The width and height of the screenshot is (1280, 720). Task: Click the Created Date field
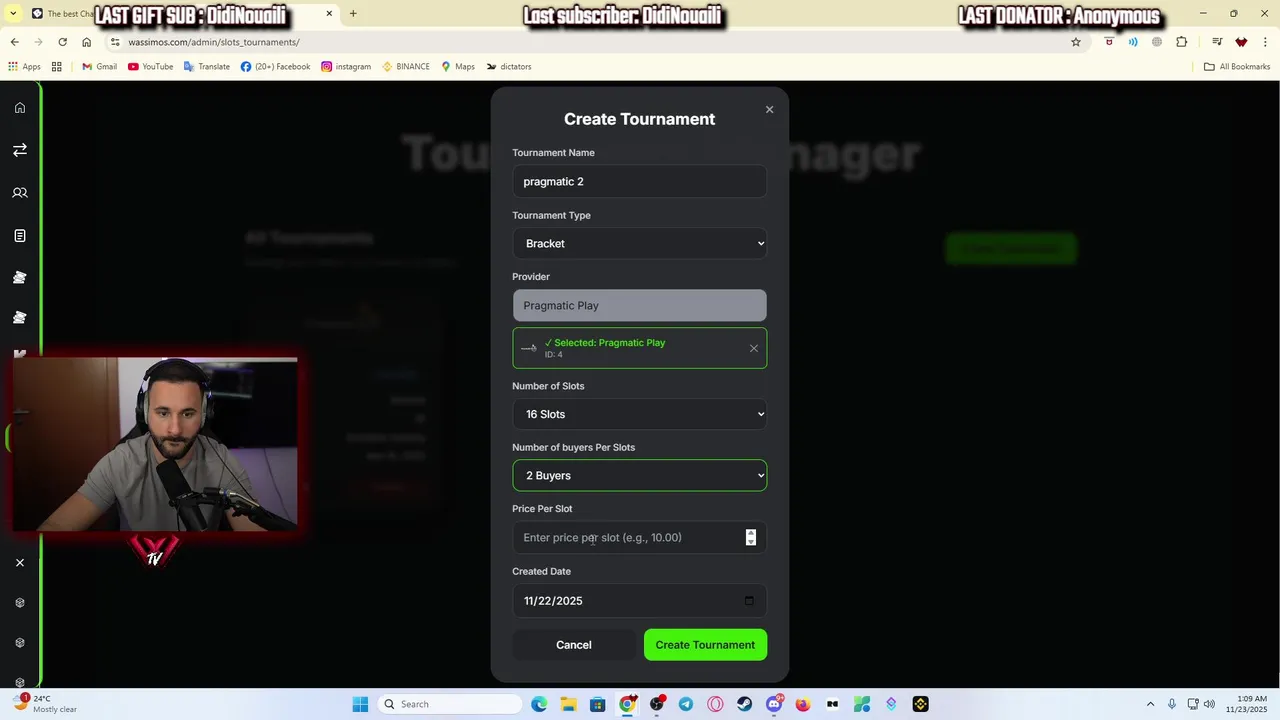pyautogui.click(x=640, y=601)
